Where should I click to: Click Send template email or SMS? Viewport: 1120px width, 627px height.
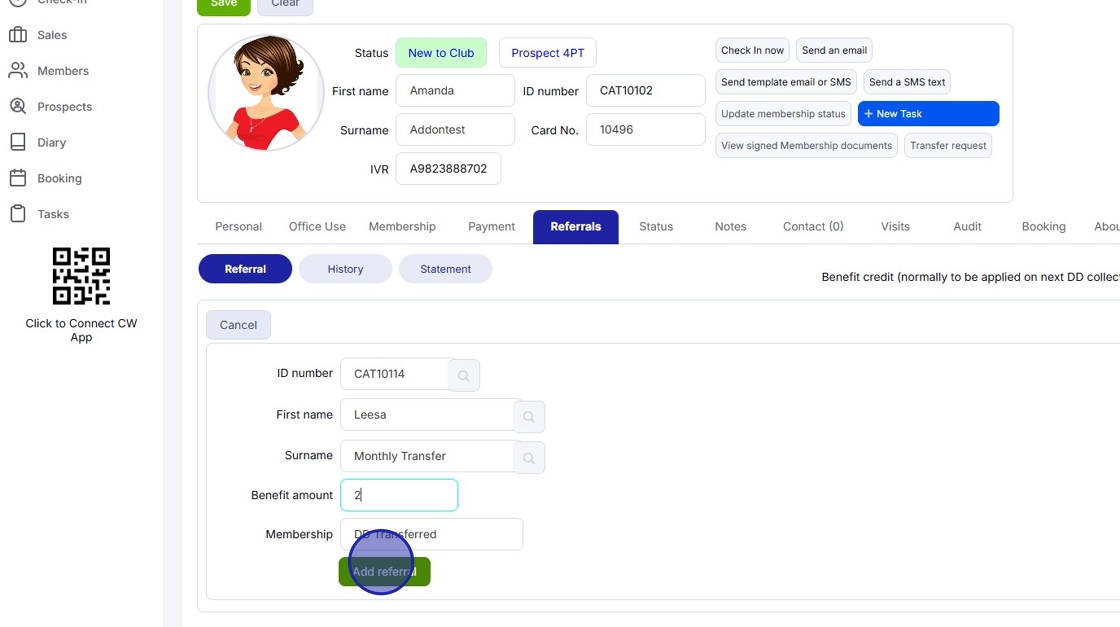786,82
